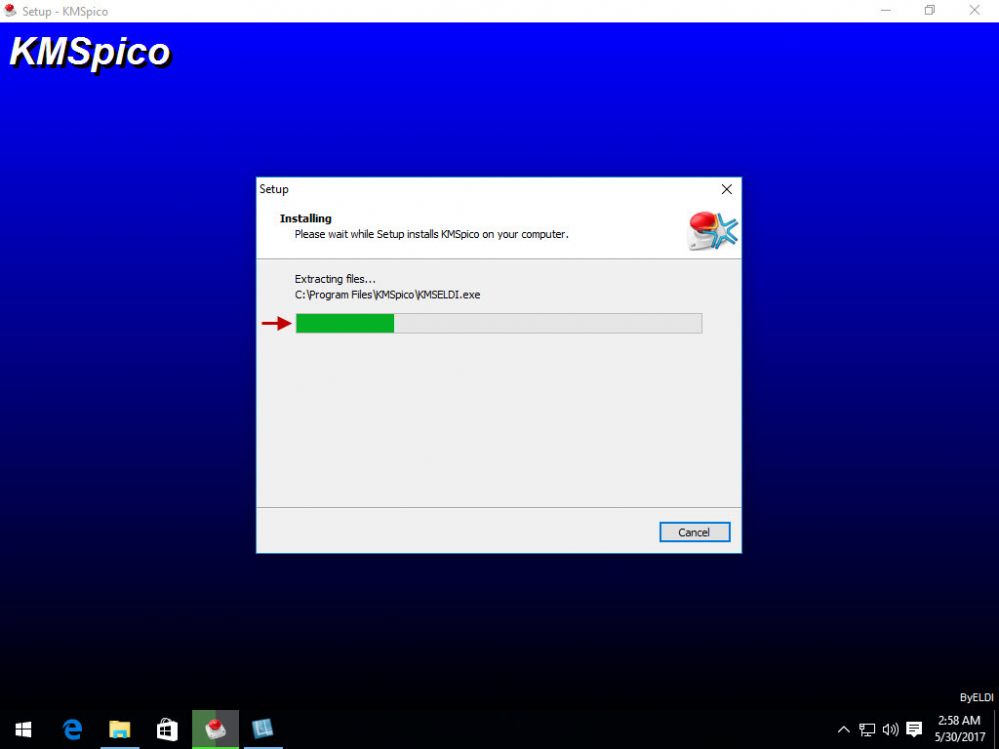
Task: Open the Windows Start menu
Action: coord(24,729)
